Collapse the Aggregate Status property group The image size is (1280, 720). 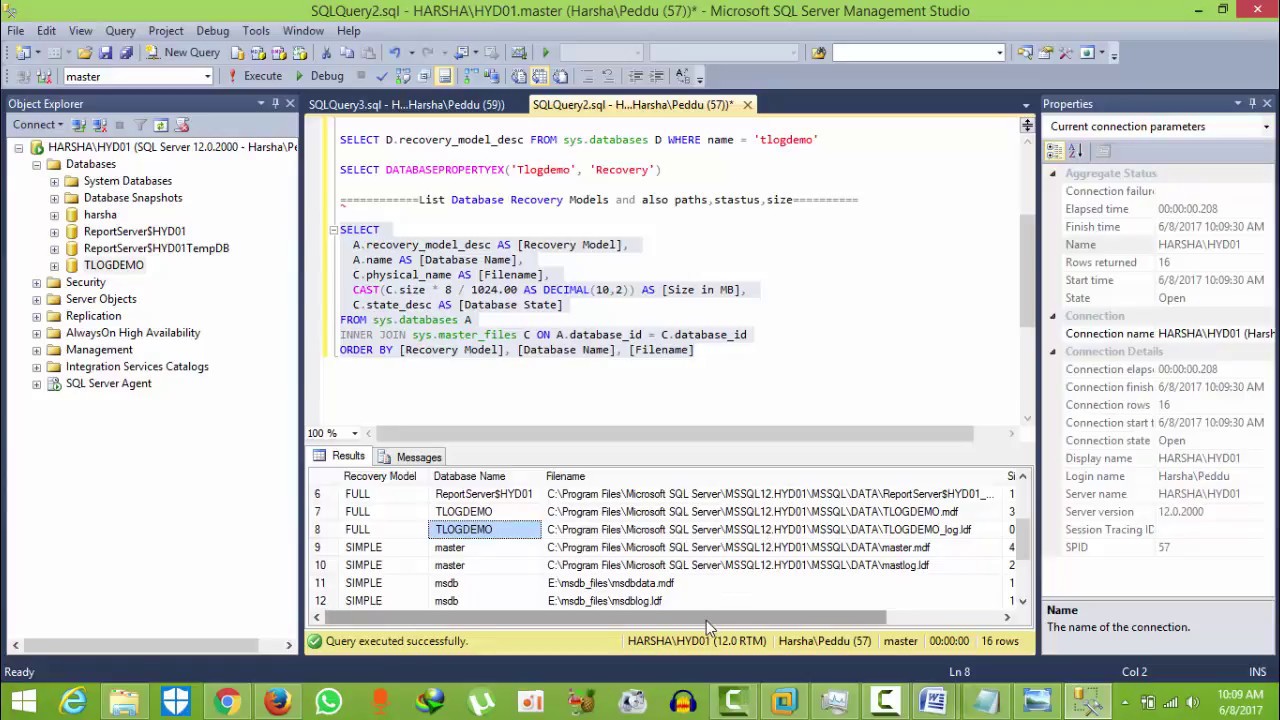point(1052,174)
